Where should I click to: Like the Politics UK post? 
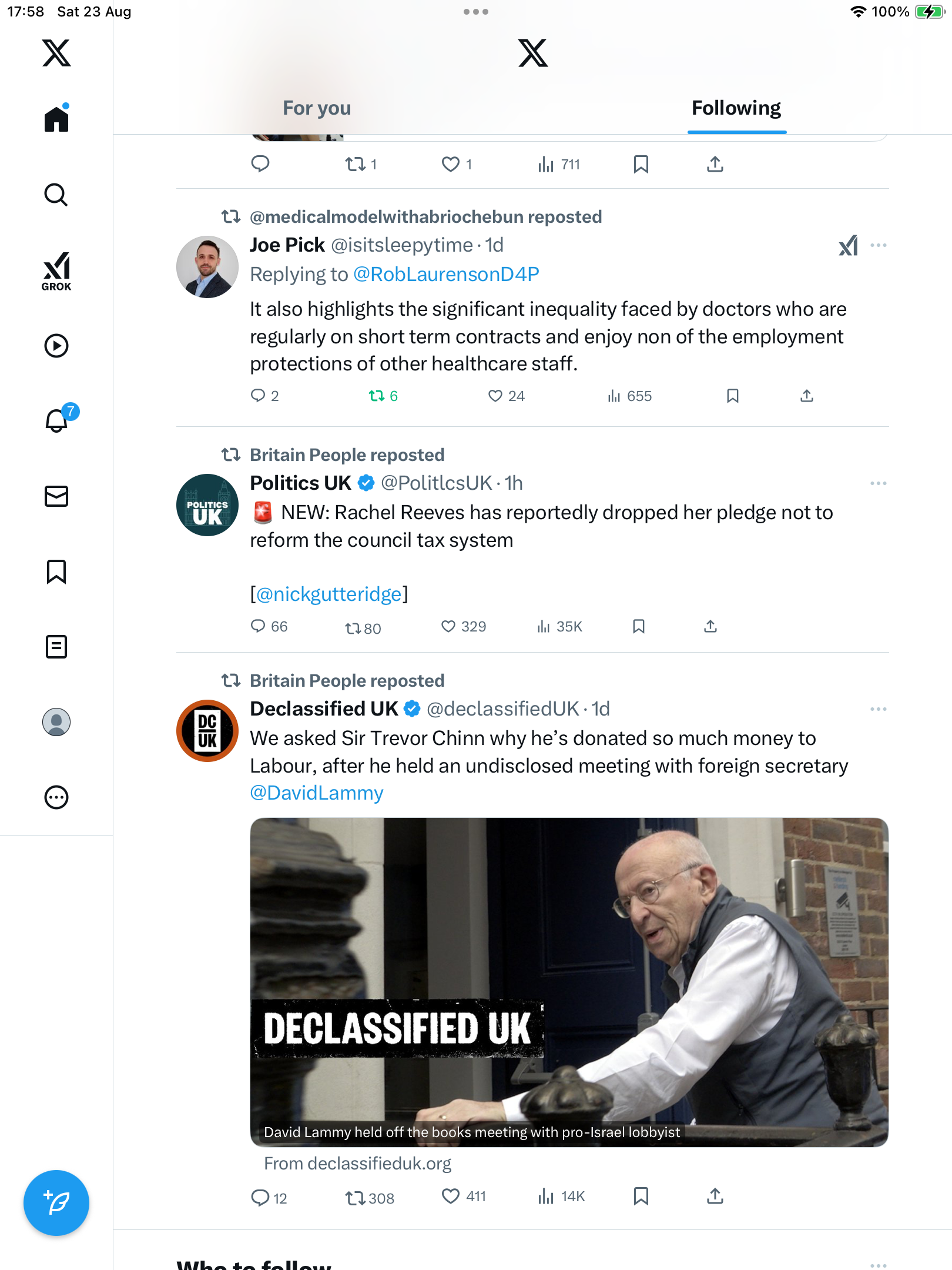[x=448, y=627]
